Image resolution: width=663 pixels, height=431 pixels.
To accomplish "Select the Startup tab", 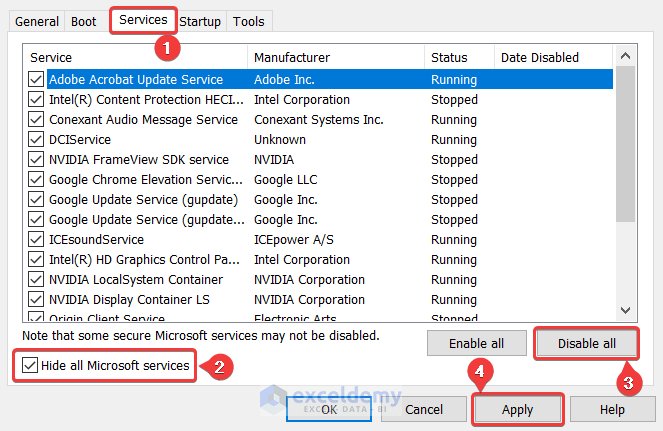I will coord(200,21).
